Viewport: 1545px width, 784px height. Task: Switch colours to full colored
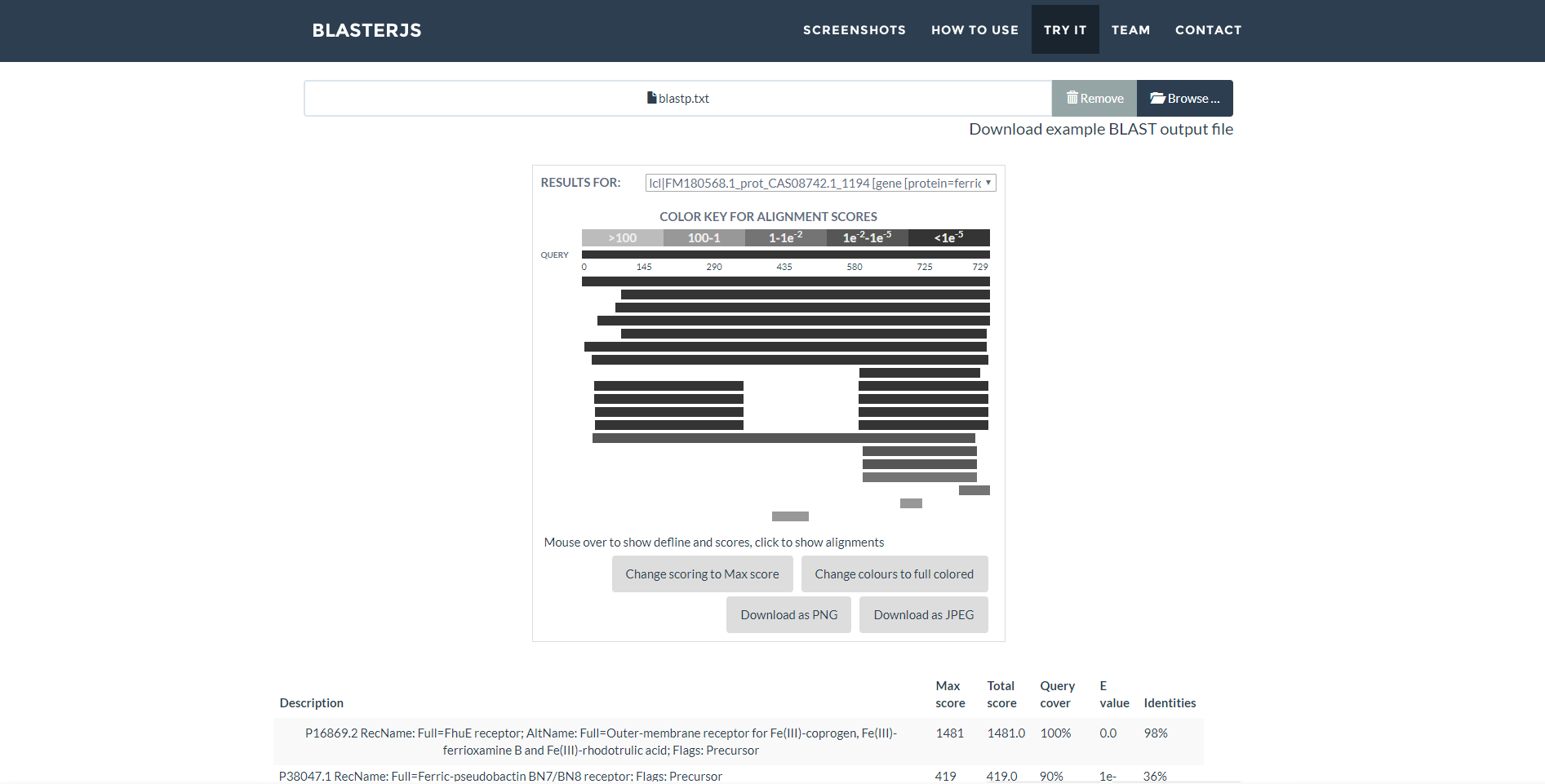[x=894, y=574]
